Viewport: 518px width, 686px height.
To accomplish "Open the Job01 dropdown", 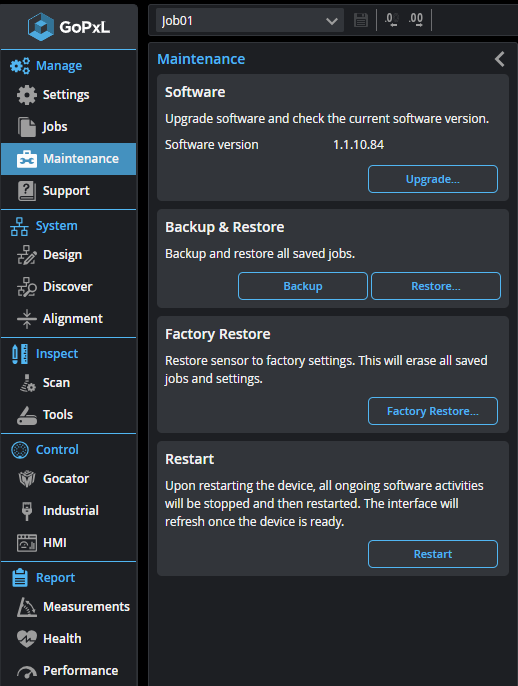I will pos(250,21).
